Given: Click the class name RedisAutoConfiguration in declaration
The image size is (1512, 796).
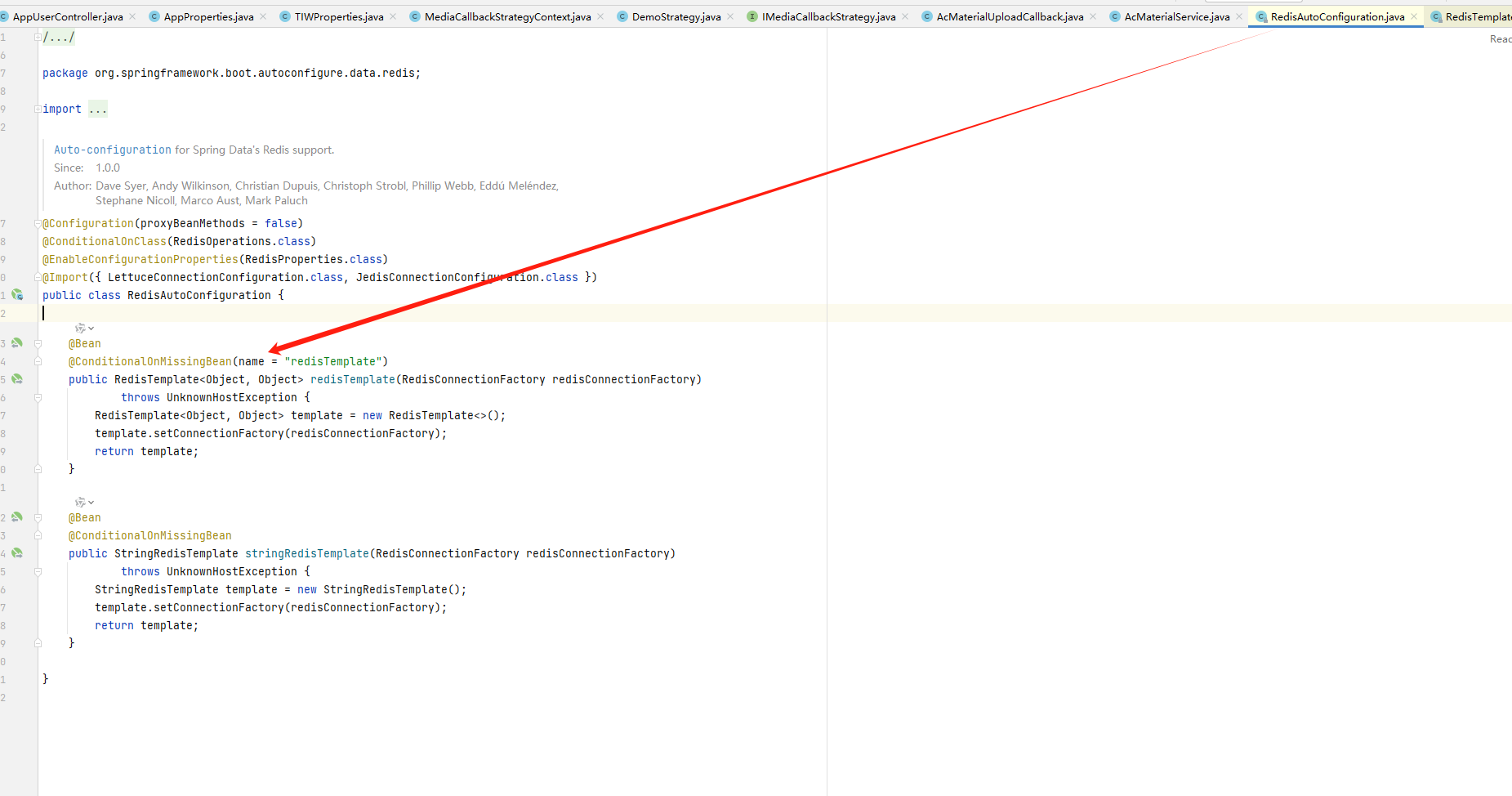Looking at the screenshot, I should [199, 295].
